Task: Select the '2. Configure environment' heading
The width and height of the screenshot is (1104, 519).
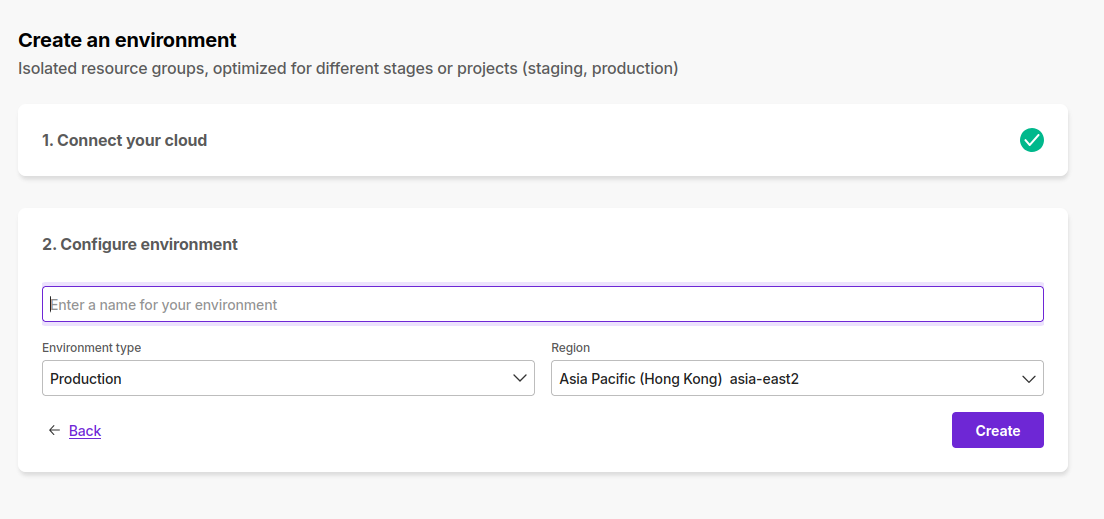Action: pos(140,244)
